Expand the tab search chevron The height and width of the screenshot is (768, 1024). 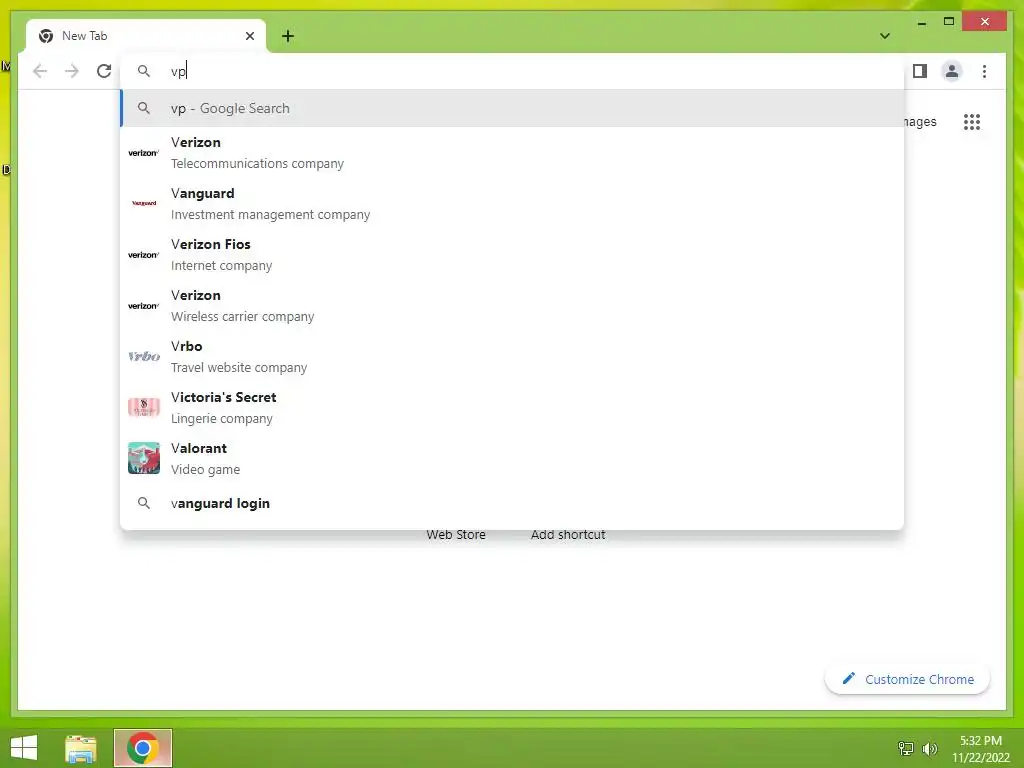(885, 36)
